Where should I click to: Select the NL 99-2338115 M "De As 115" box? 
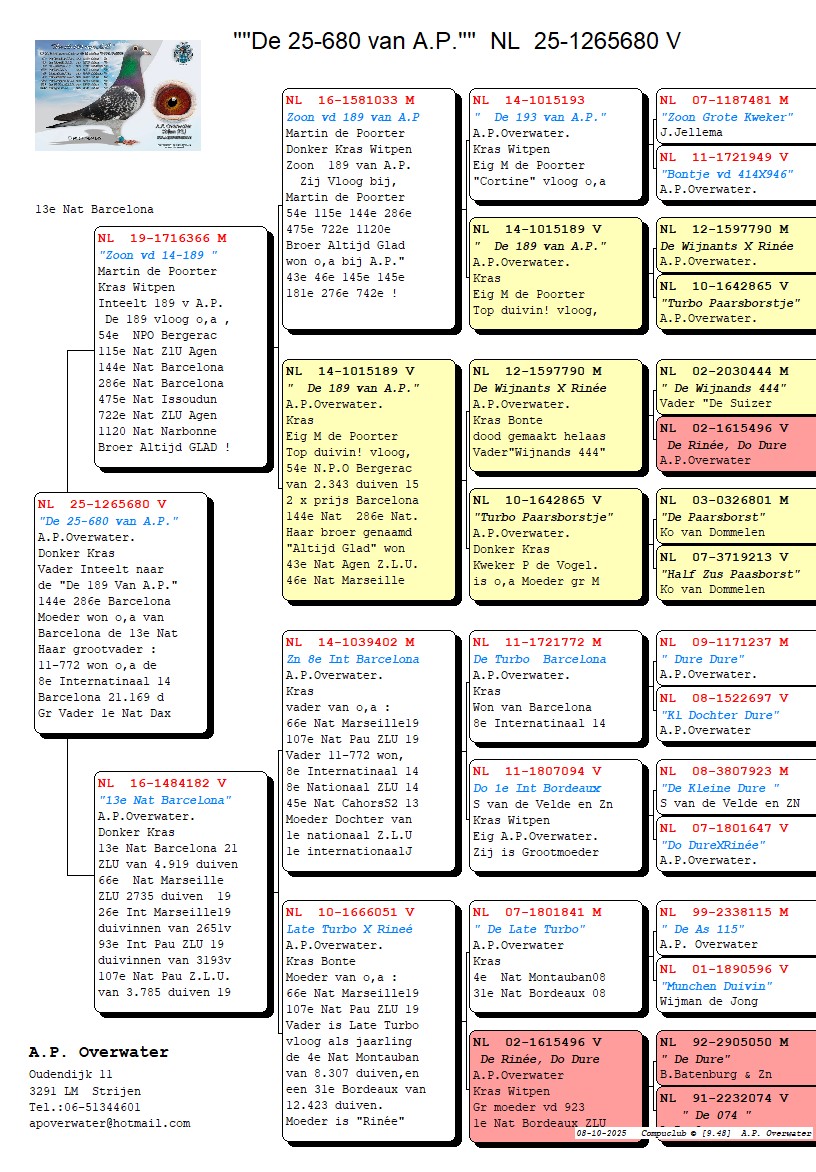point(733,927)
